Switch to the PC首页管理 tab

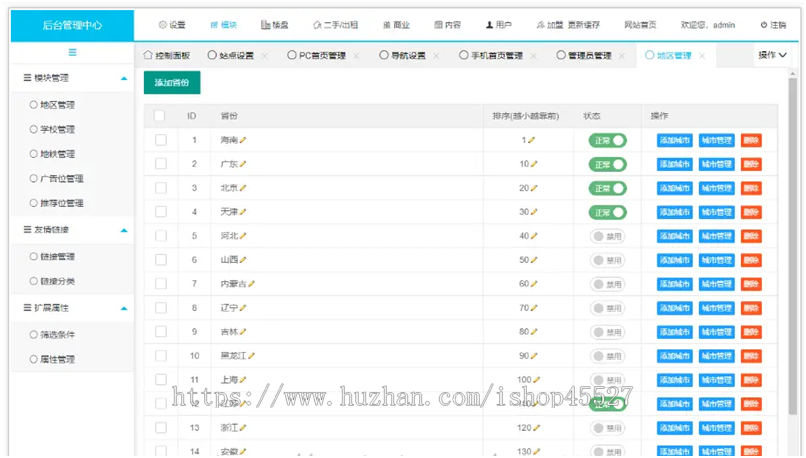(x=317, y=56)
